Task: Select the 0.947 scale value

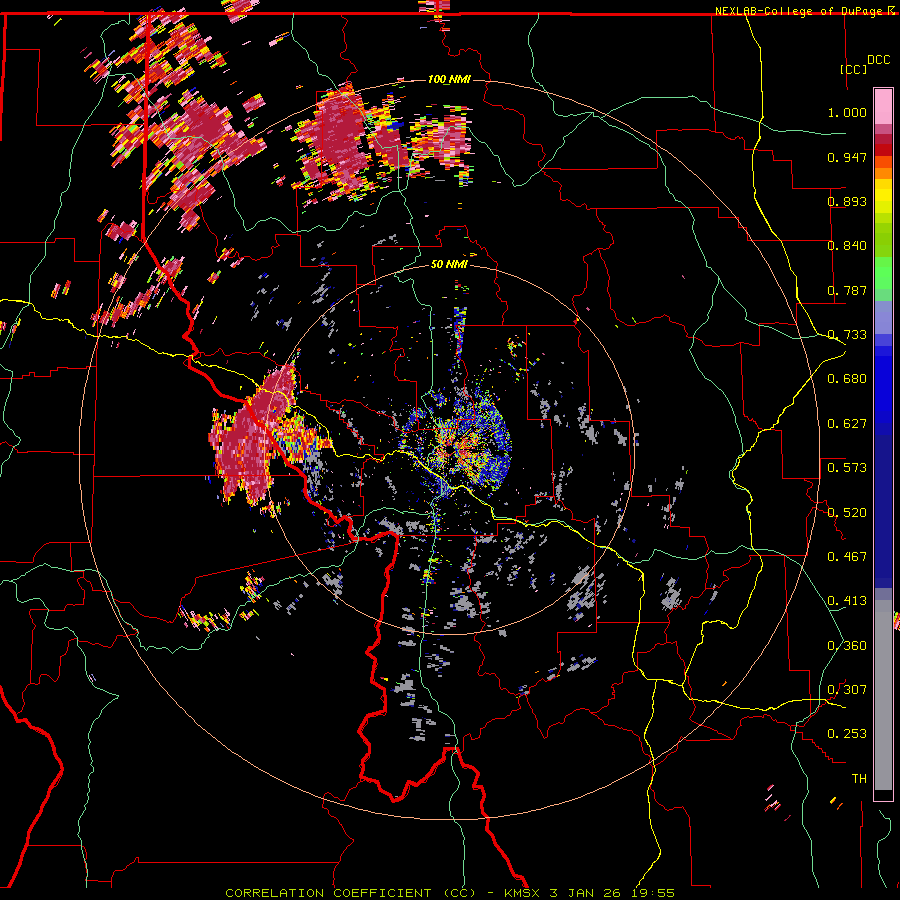Action: click(847, 157)
